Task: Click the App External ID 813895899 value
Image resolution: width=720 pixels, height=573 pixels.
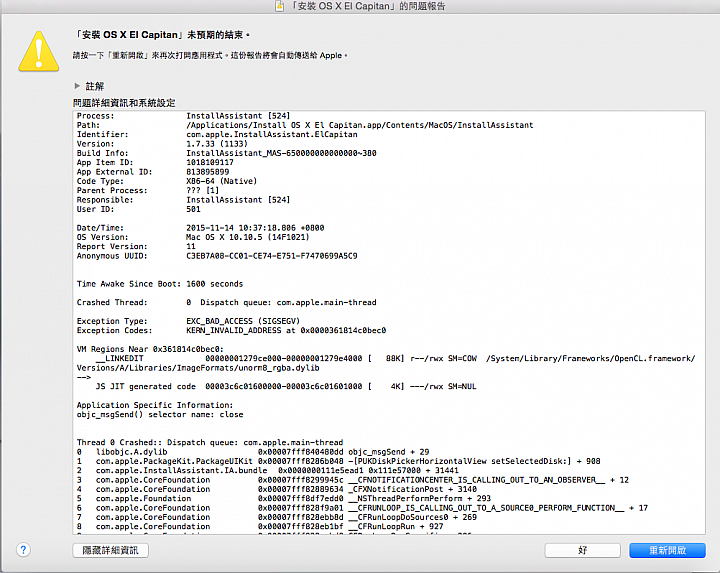Action: point(208,172)
